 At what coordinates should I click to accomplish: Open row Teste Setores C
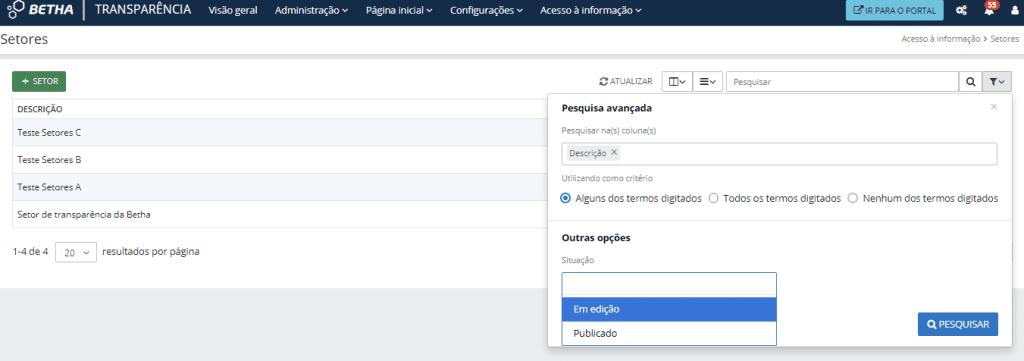280,133
